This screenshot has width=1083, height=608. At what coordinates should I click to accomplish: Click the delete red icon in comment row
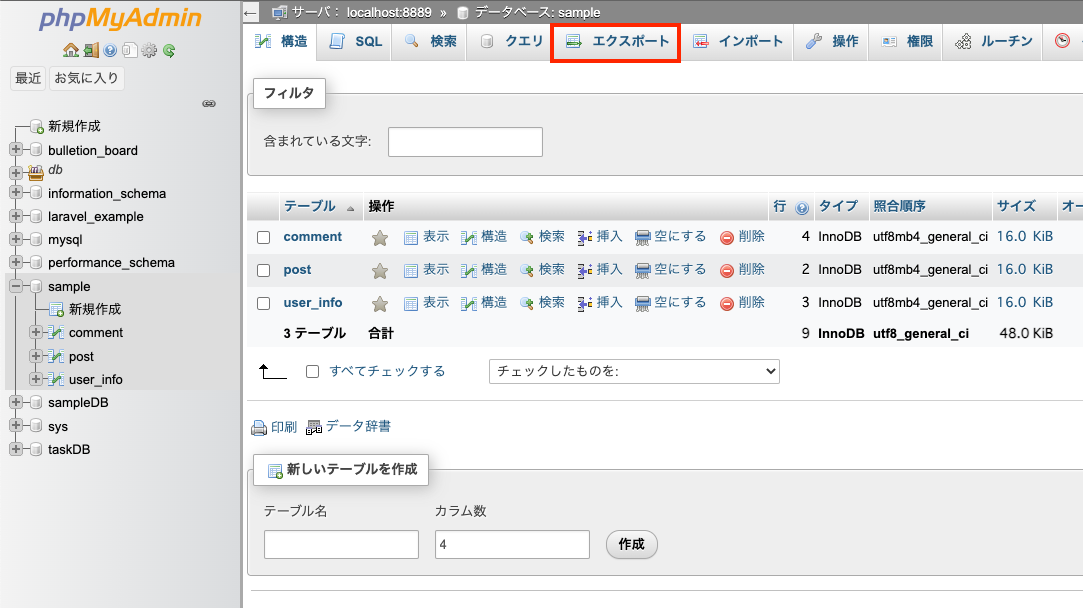[727, 238]
